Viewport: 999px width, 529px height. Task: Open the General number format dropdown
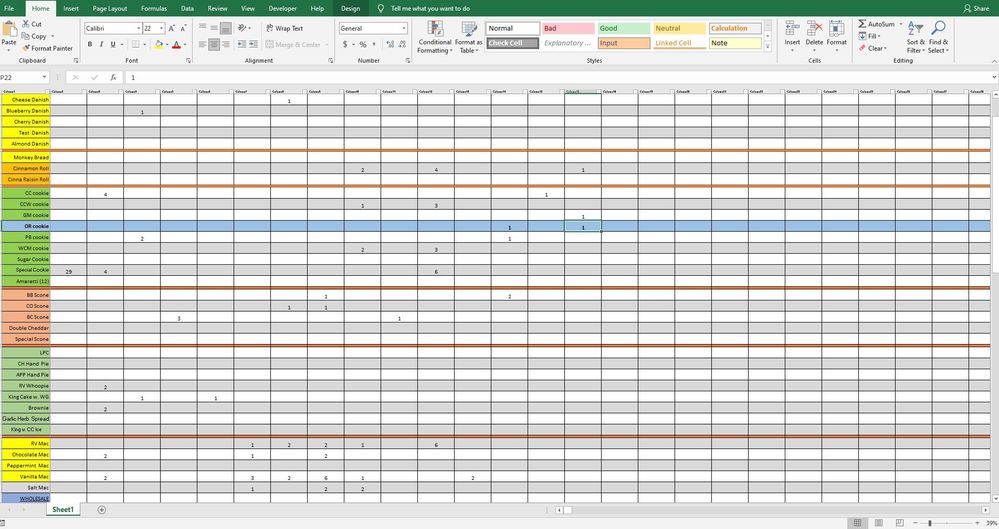pyautogui.click(x=403, y=28)
